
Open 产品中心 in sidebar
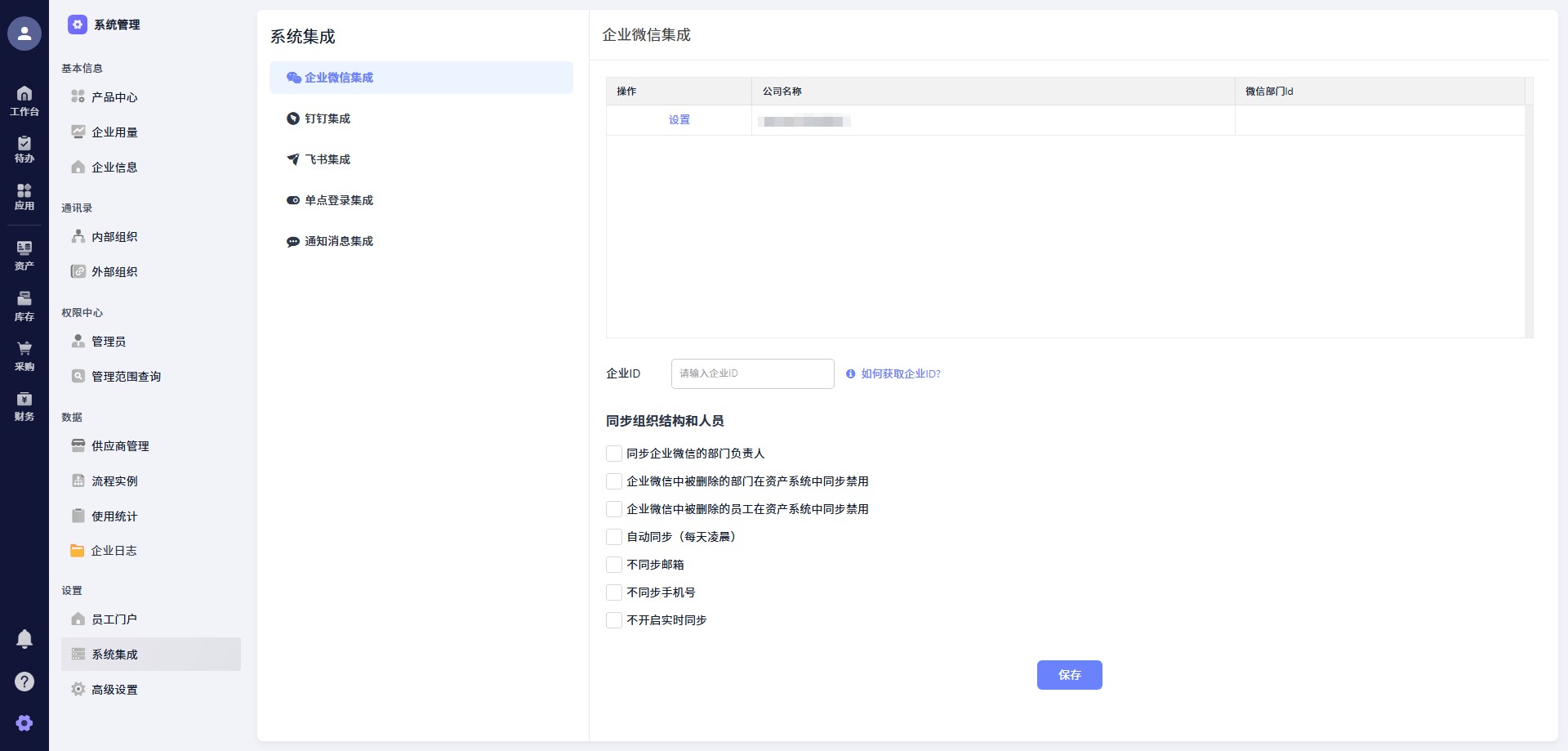(x=151, y=97)
